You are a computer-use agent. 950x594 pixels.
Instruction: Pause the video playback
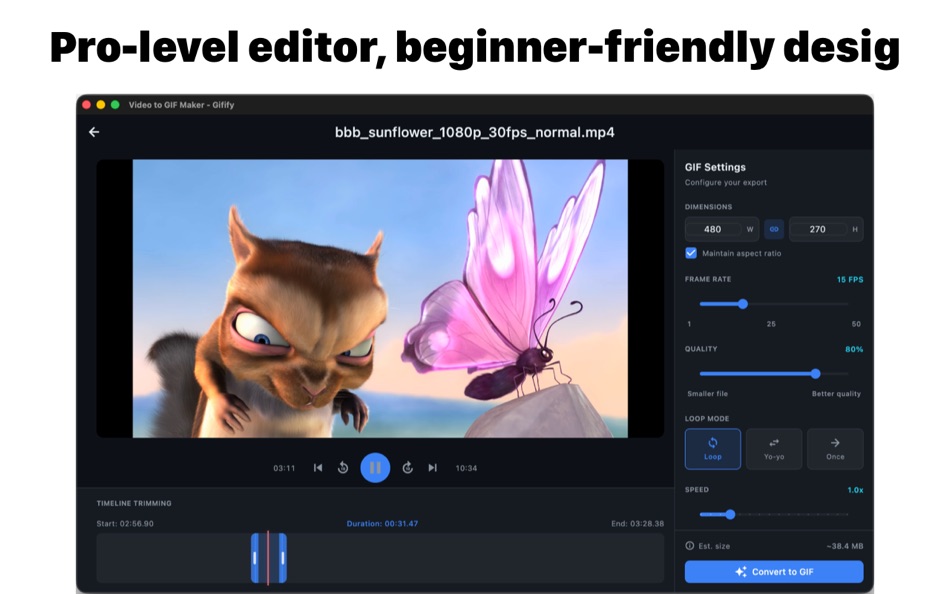(375, 467)
